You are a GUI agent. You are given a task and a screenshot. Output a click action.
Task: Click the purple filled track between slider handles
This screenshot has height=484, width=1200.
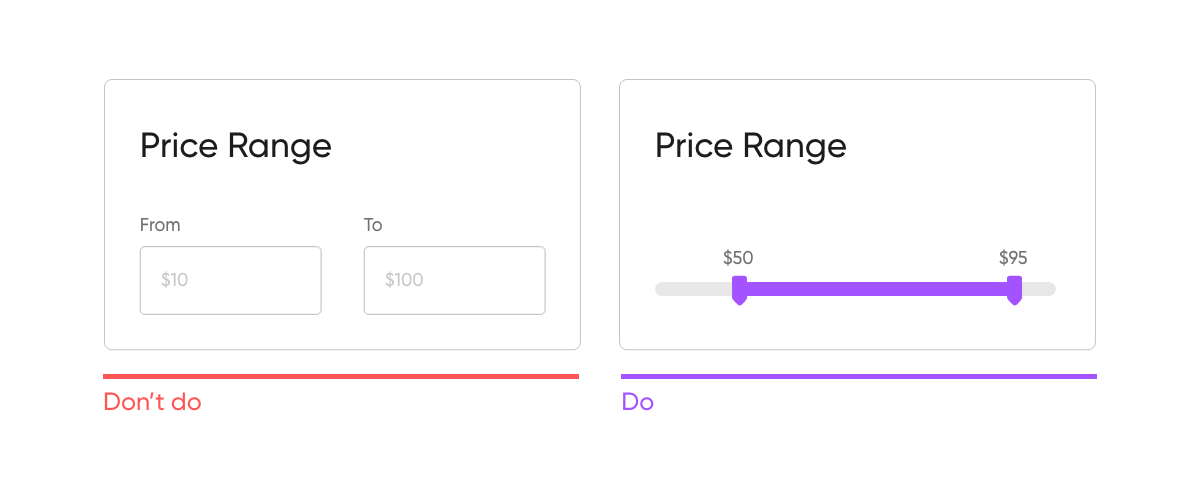point(876,289)
